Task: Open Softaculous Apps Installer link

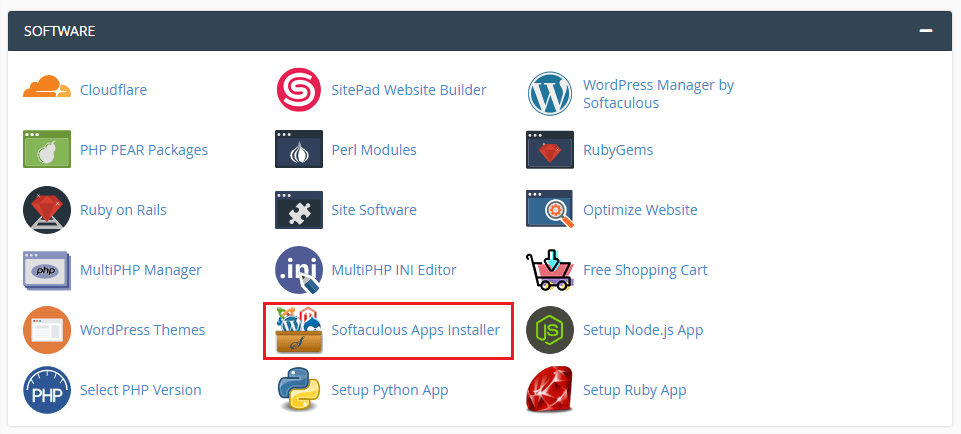Action: (416, 330)
